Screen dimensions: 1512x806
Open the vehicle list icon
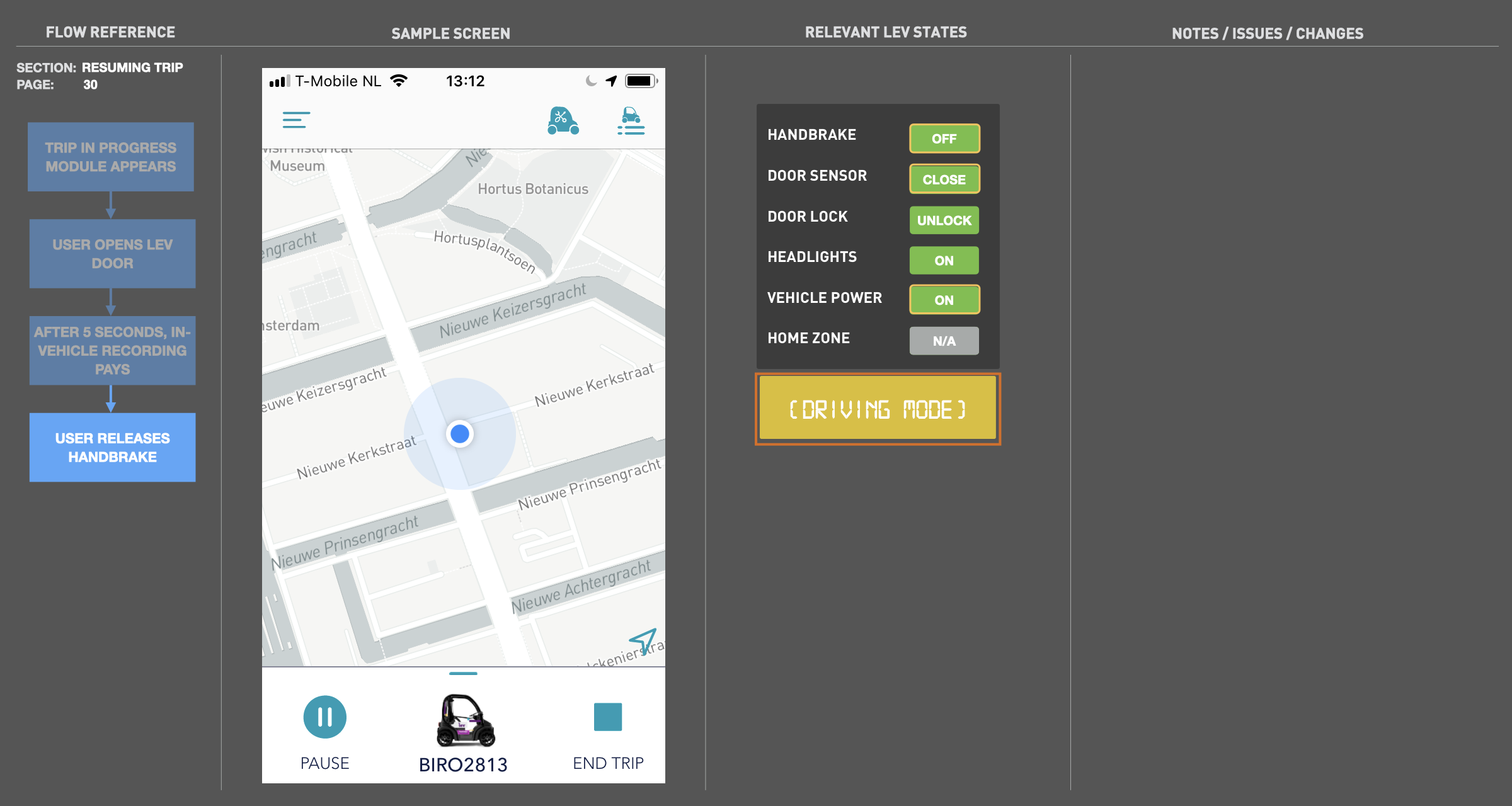[631, 121]
